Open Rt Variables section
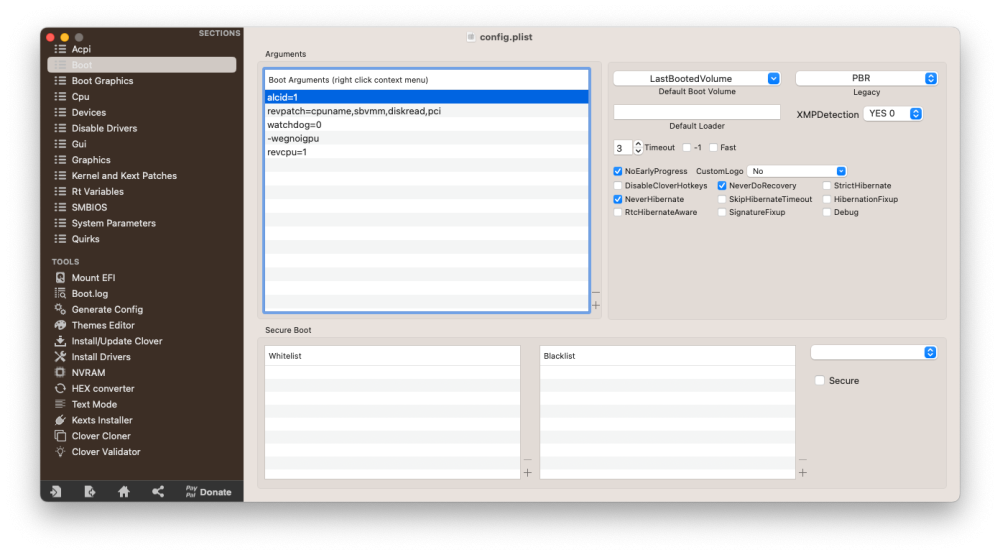The height and width of the screenshot is (555, 1000). click(x=98, y=191)
